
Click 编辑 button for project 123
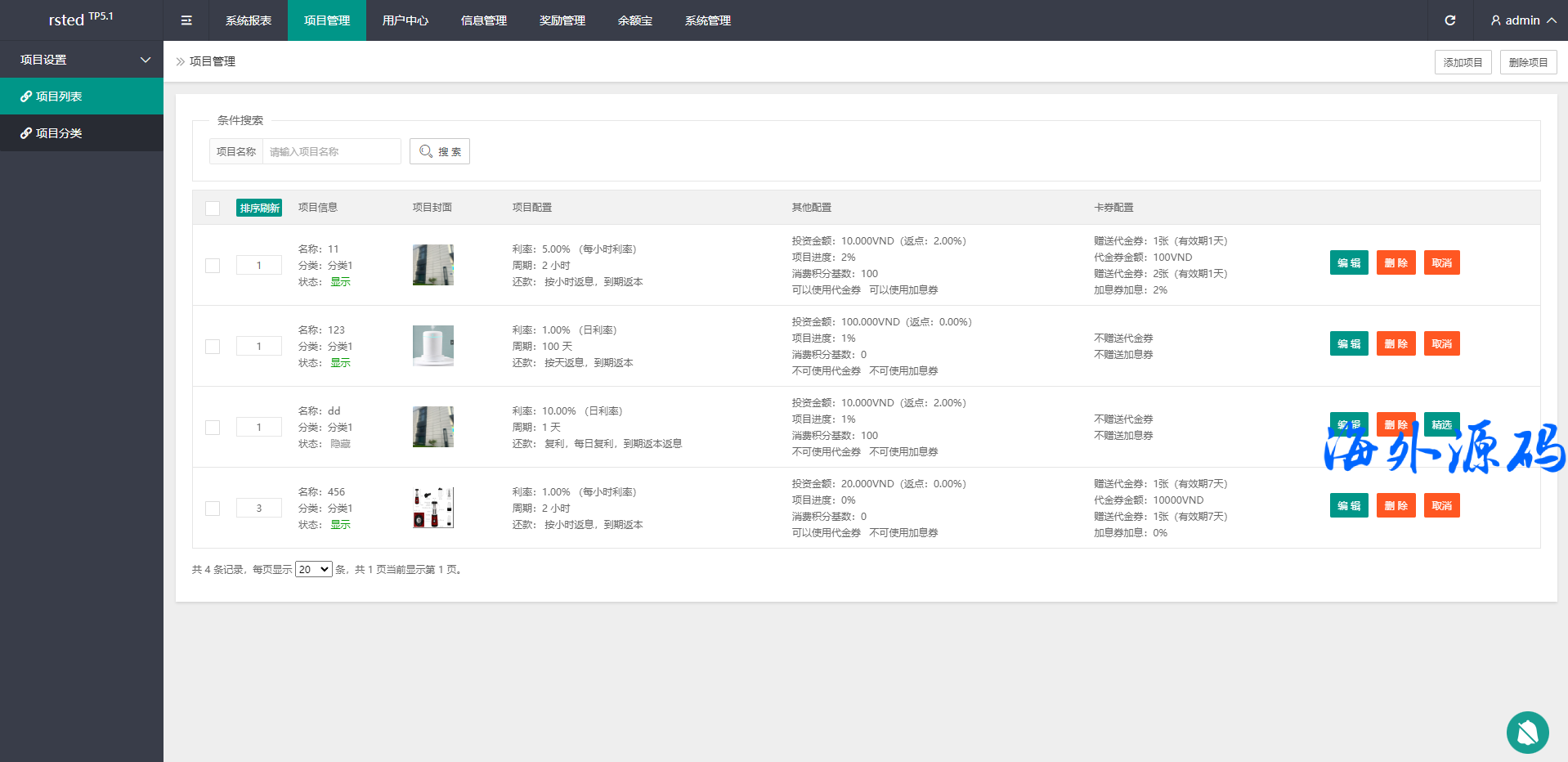(1348, 343)
